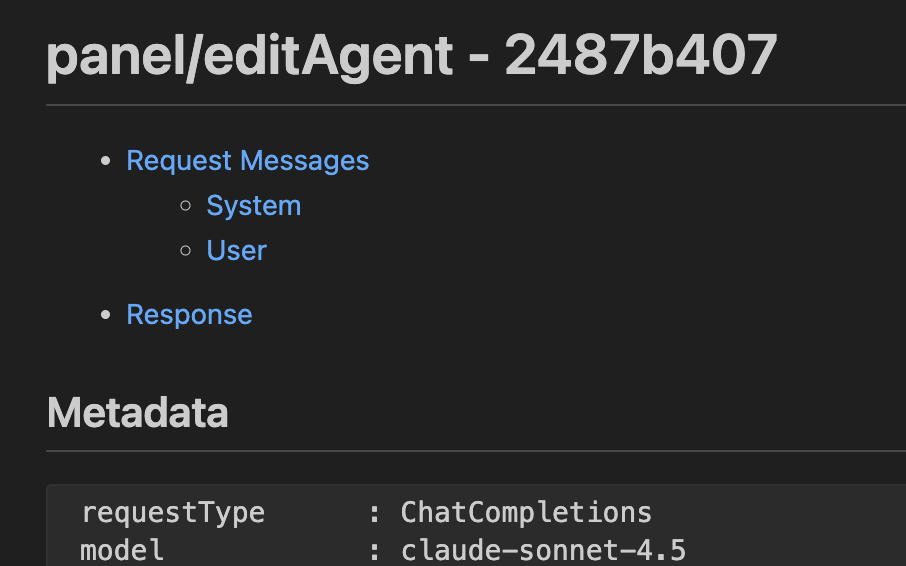The width and height of the screenshot is (906, 566).
Task: Click the hollow bullet next to System
Action: pos(185,206)
